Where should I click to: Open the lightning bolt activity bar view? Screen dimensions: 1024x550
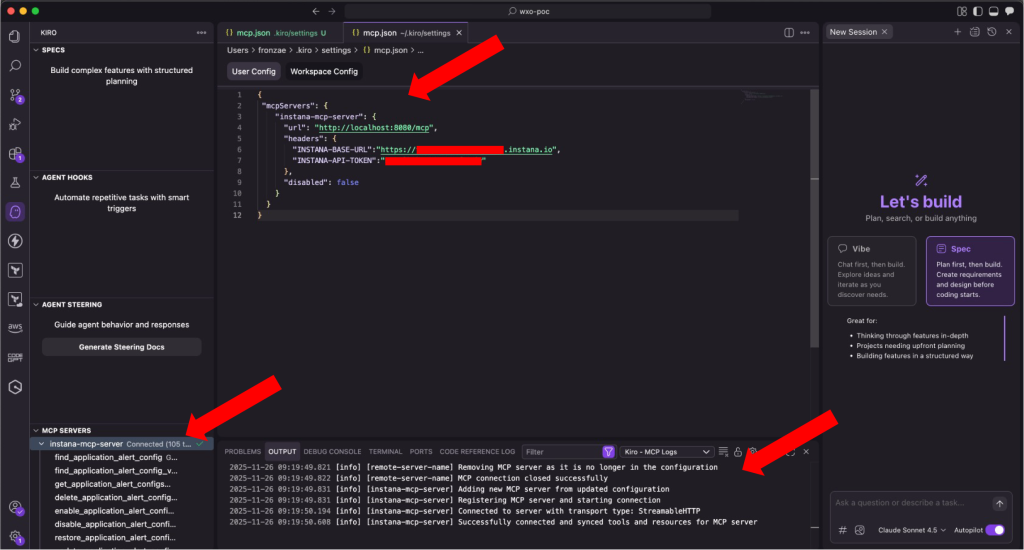pyautogui.click(x=14, y=241)
